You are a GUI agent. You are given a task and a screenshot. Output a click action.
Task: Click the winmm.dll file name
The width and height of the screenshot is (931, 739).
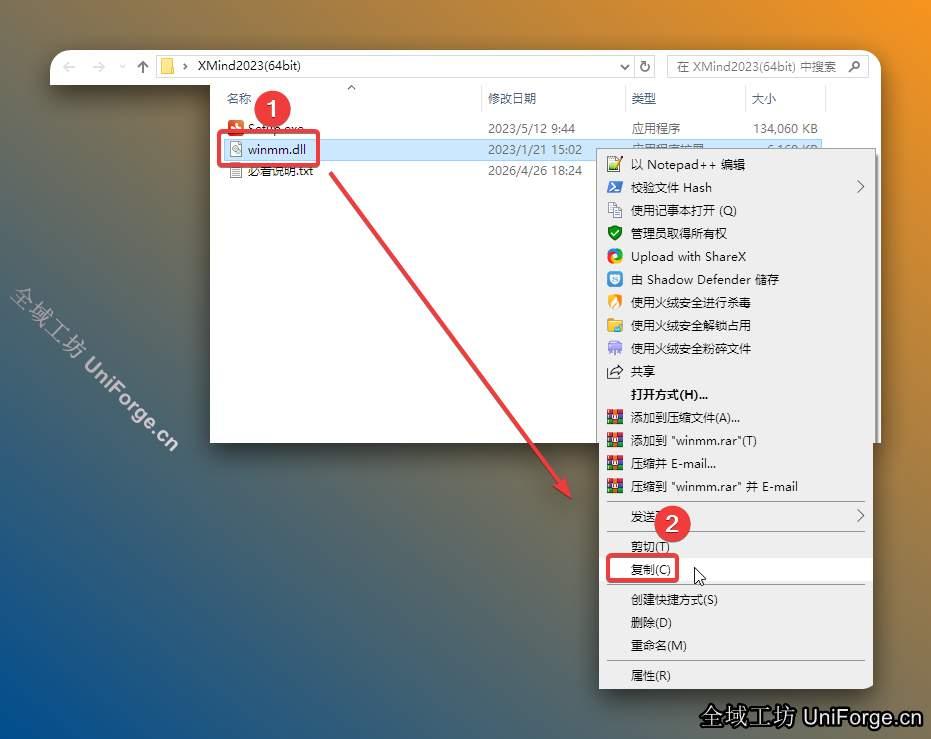pyautogui.click(x=277, y=150)
